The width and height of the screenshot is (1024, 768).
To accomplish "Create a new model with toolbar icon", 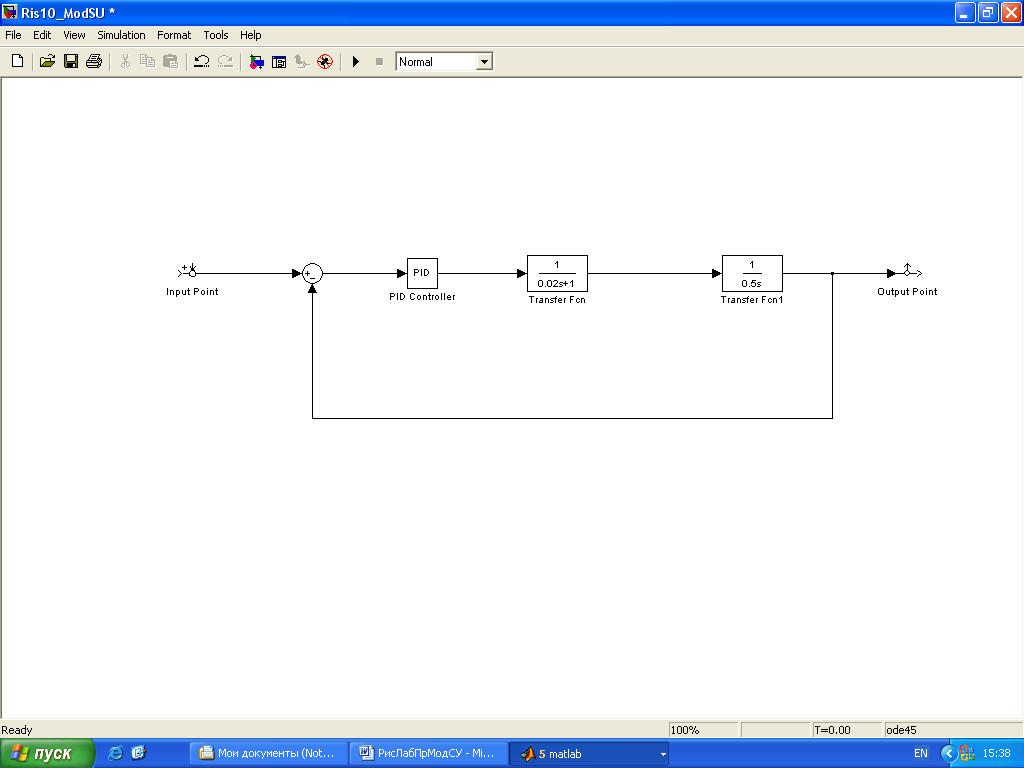I will 18,61.
